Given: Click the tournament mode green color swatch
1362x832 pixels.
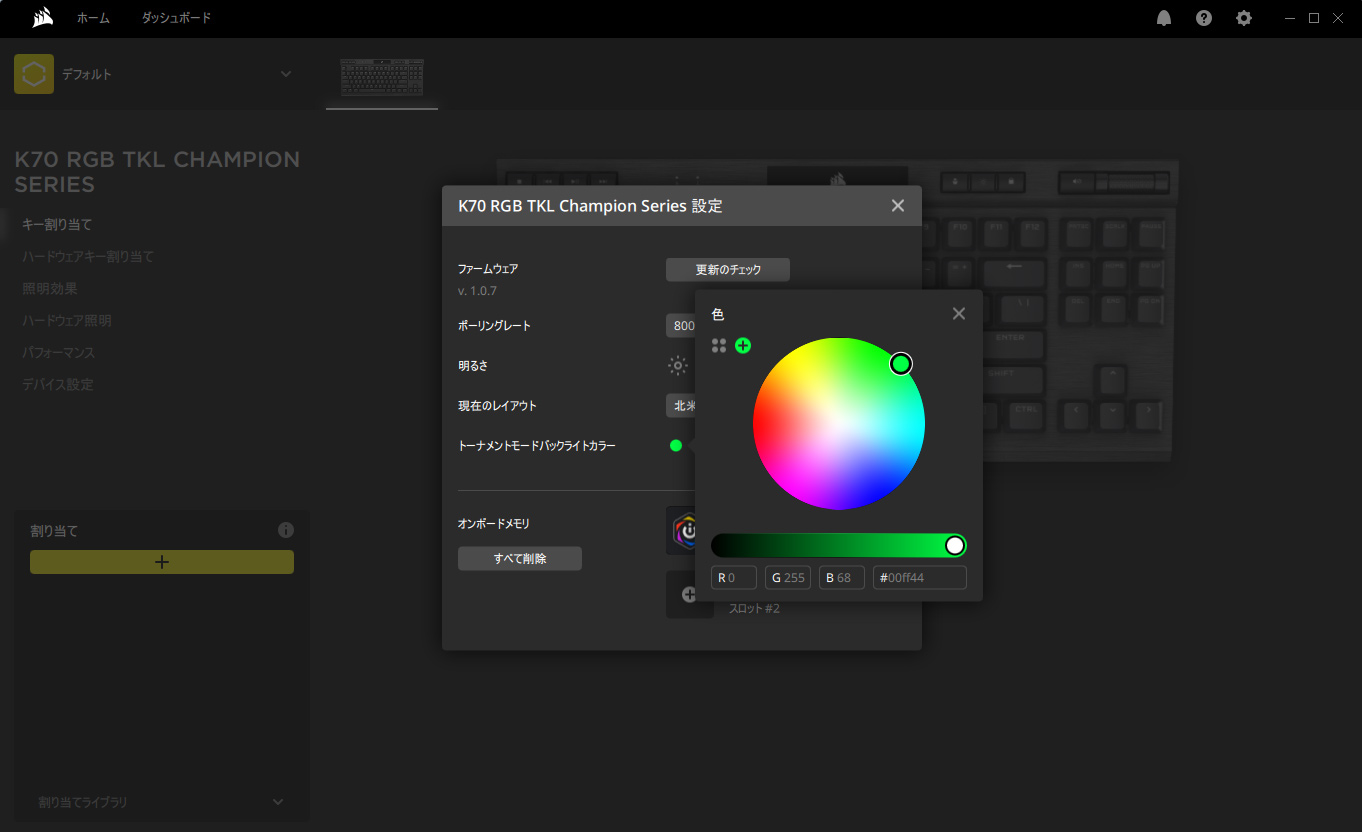Looking at the screenshot, I should 676,446.
